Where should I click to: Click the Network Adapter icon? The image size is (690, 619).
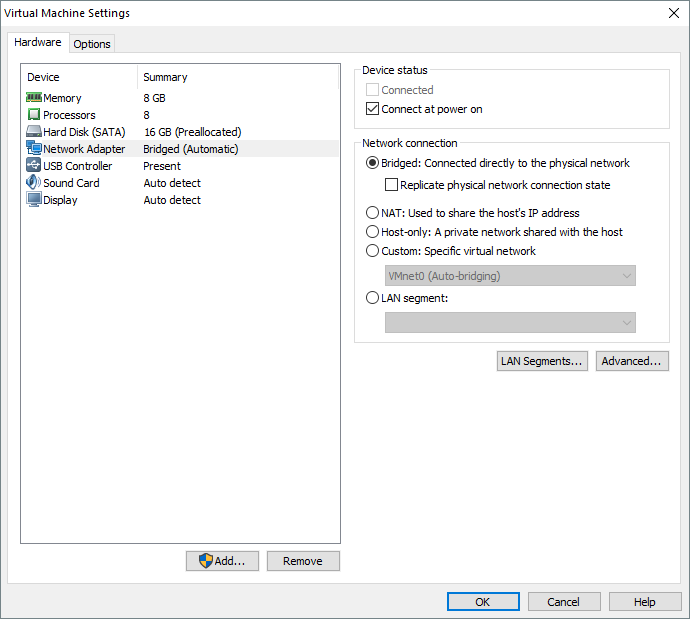pyautogui.click(x=33, y=149)
